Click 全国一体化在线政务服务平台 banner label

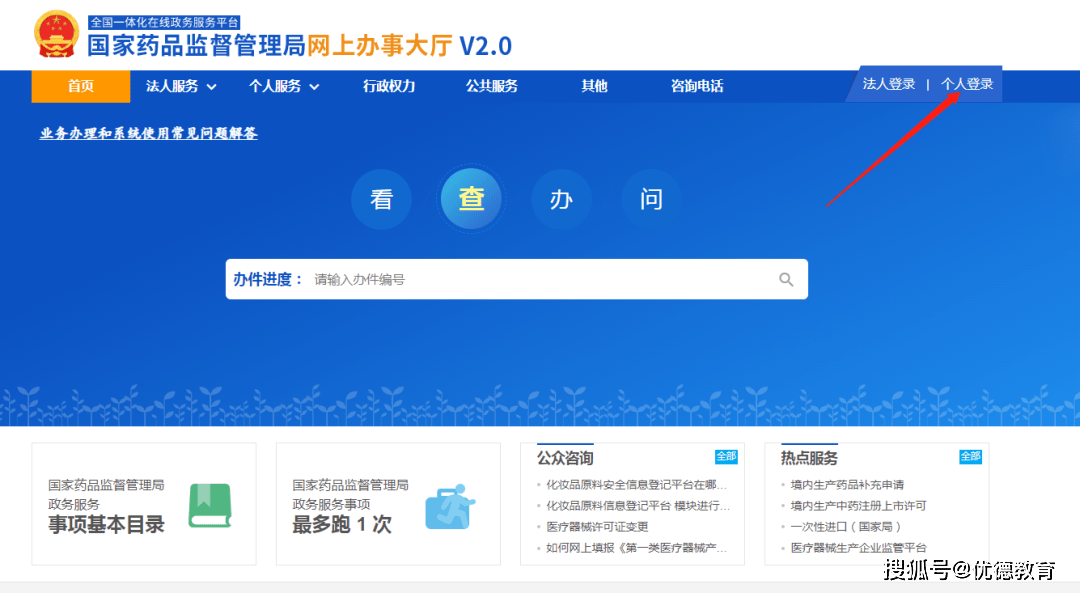pyautogui.click(x=164, y=22)
